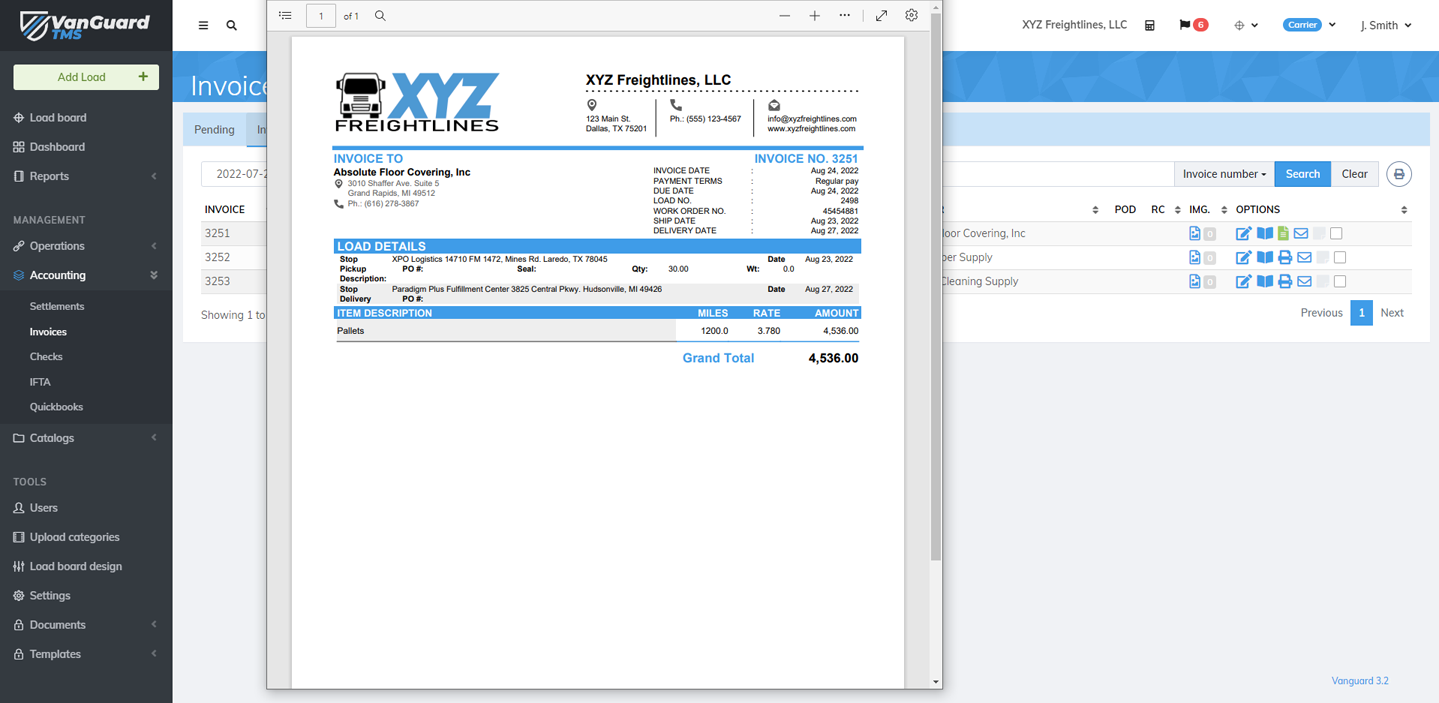
Task: Open the PDF viewer settings gear
Action: [911, 16]
